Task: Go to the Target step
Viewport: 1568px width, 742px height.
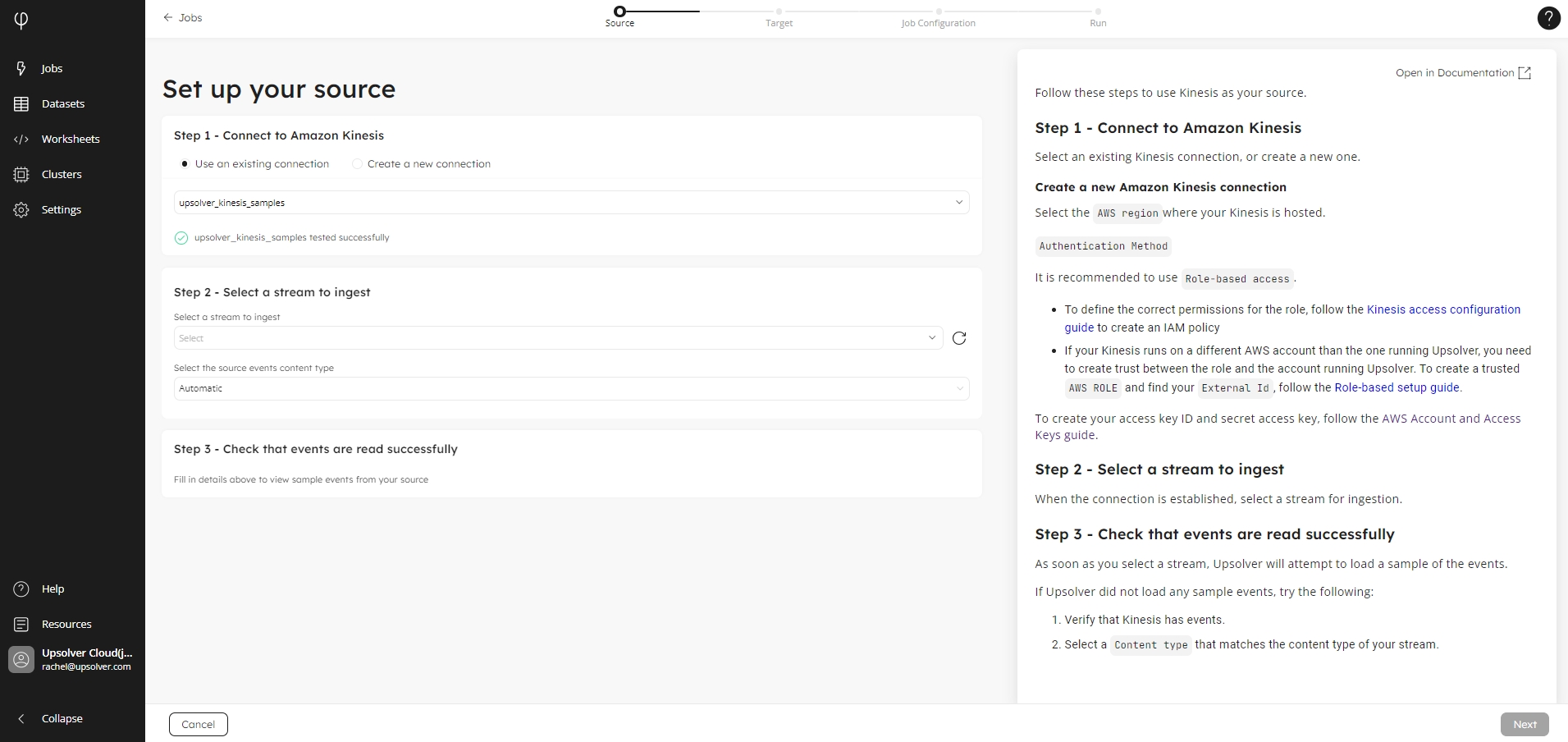Action: (x=779, y=12)
